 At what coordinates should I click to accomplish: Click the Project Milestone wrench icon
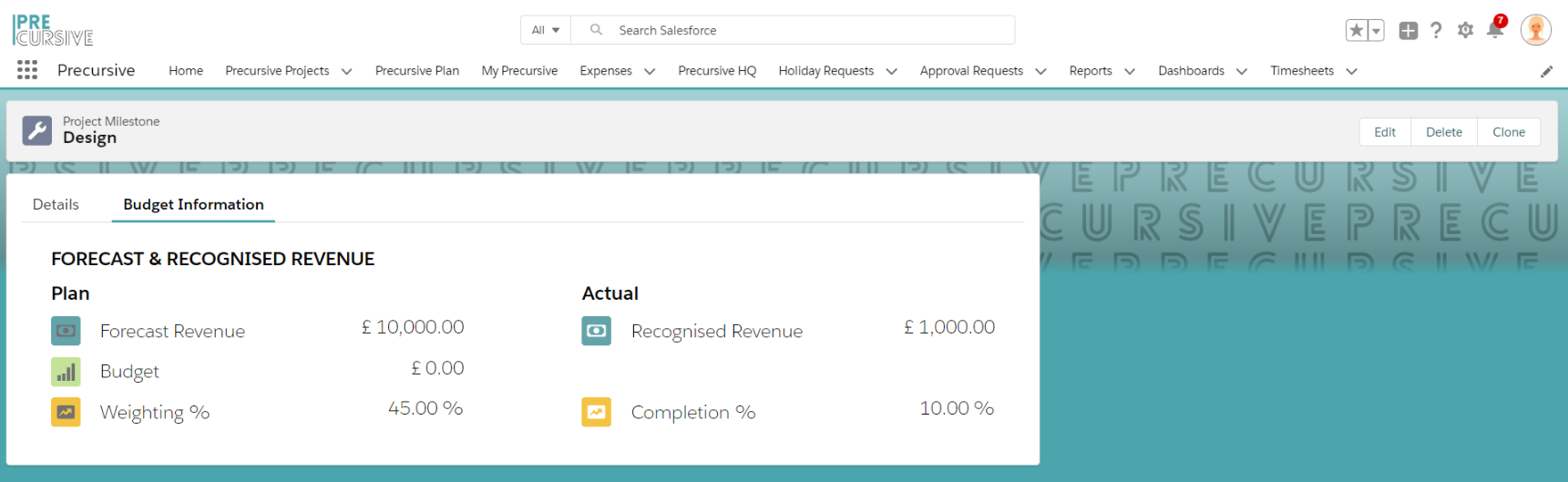coord(37,130)
